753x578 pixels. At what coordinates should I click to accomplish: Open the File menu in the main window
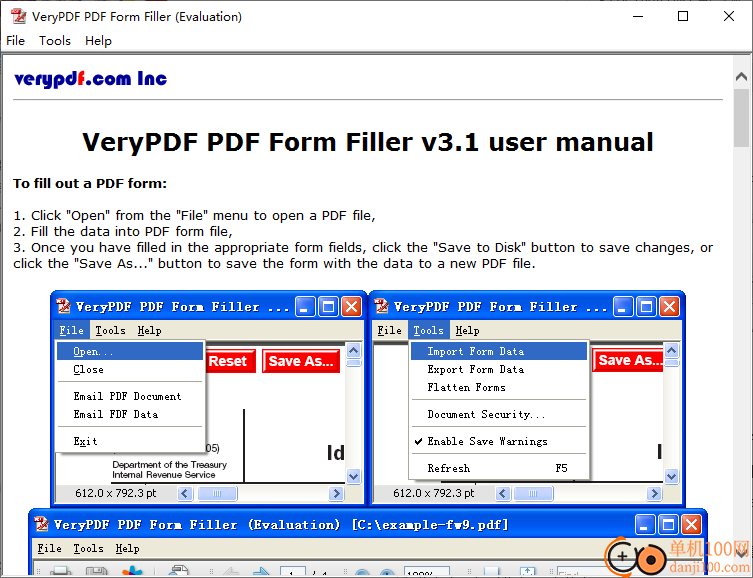pos(15,41)
